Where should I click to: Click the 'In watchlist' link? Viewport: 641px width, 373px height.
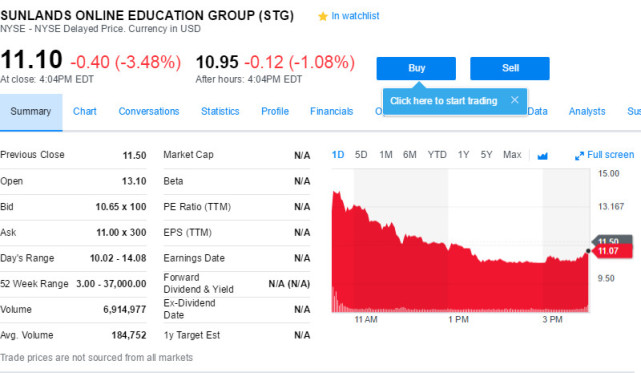[355, 16]
